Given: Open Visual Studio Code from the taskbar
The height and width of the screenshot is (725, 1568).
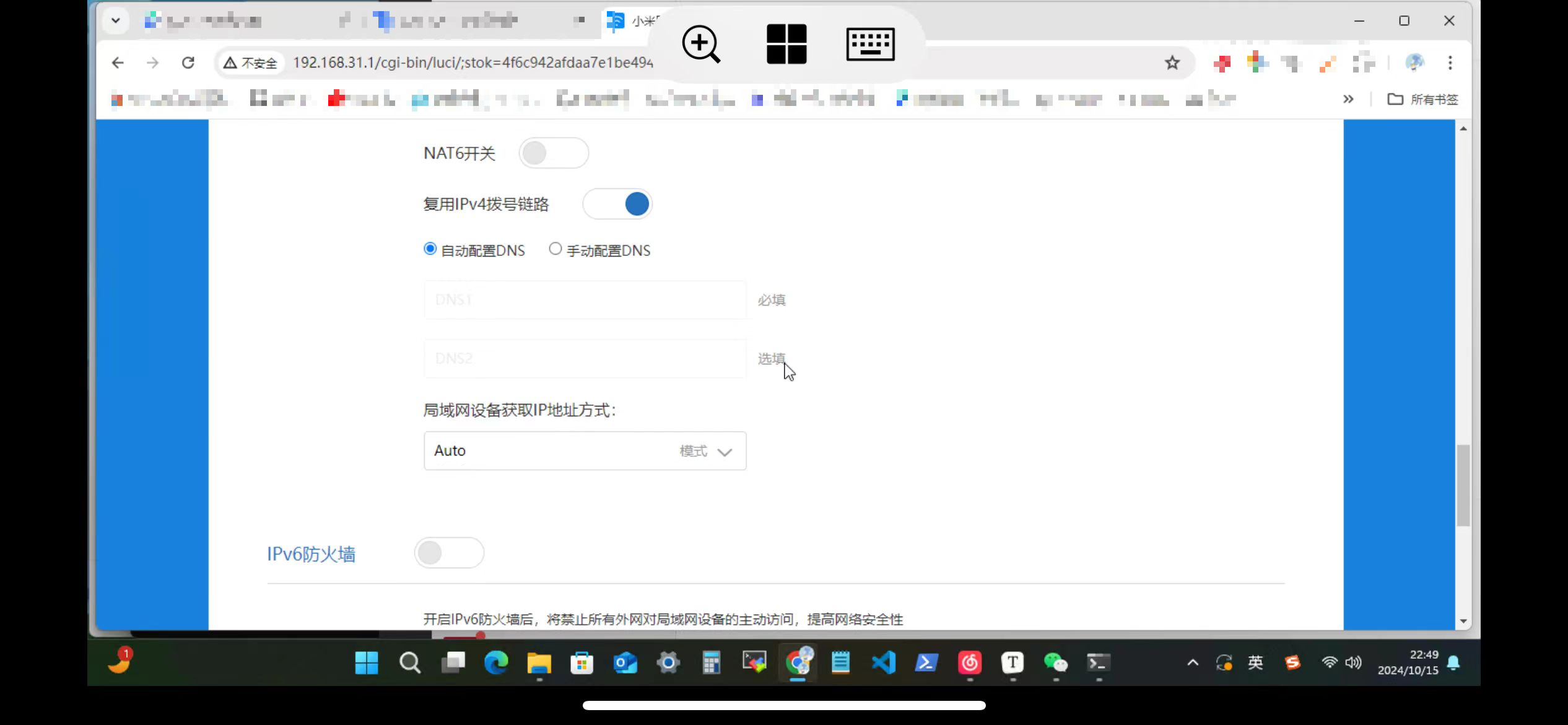Looking at the screenshot, I should (884, 663).
